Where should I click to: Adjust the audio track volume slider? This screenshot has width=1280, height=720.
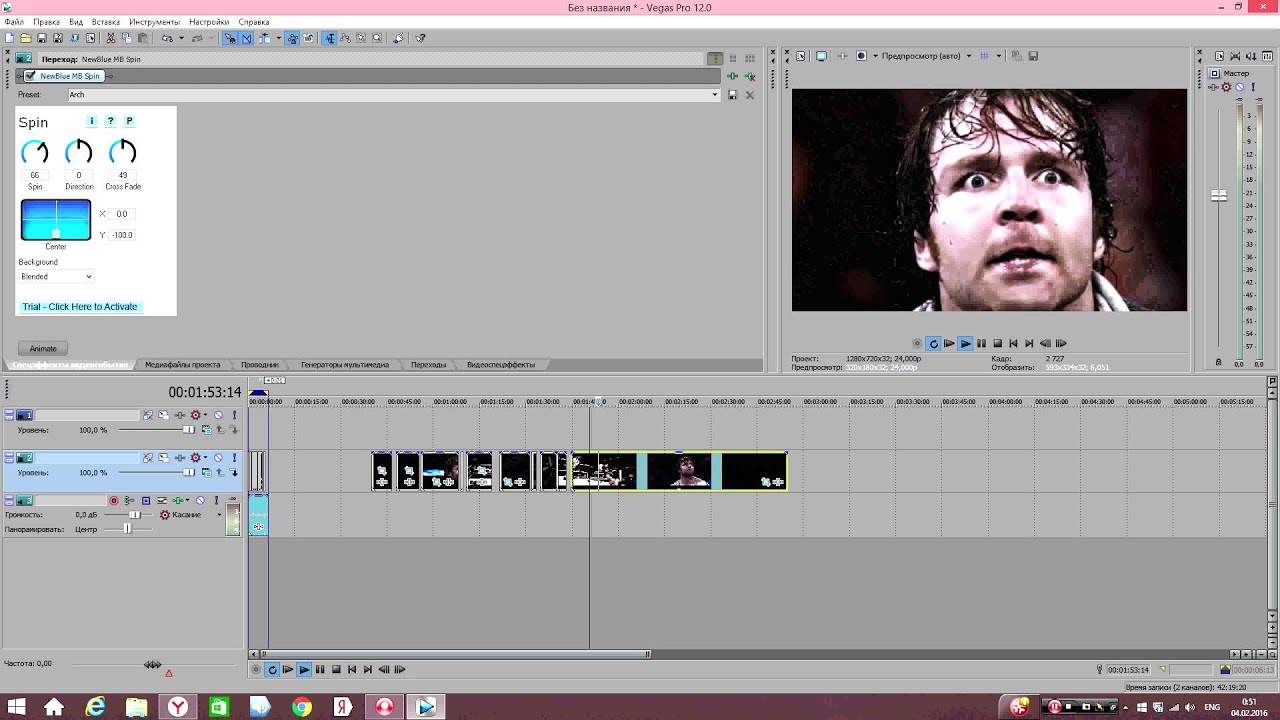[x=135, y=515]
